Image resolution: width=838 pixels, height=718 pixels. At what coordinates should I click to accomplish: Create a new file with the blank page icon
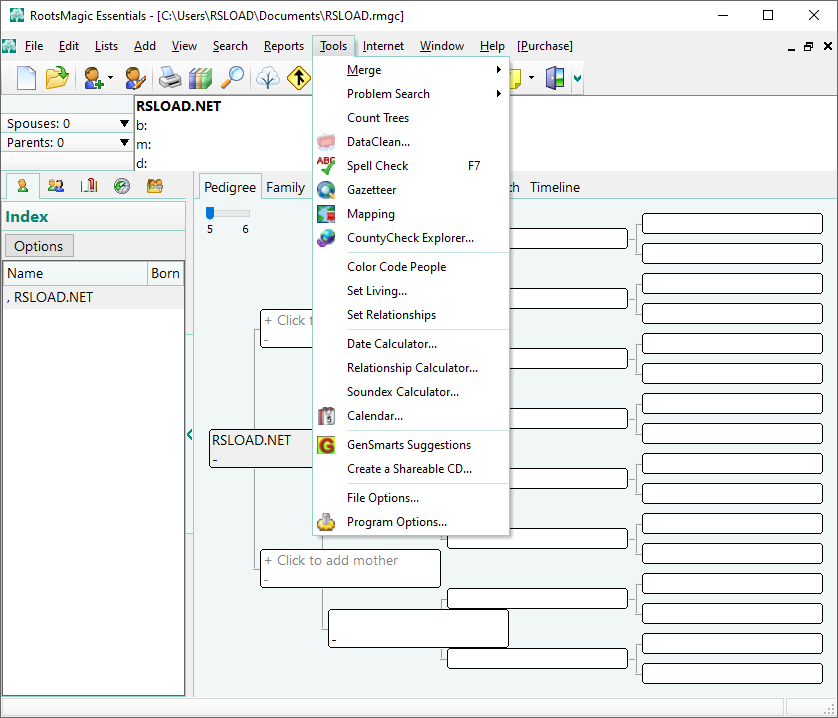pos(26,78)
